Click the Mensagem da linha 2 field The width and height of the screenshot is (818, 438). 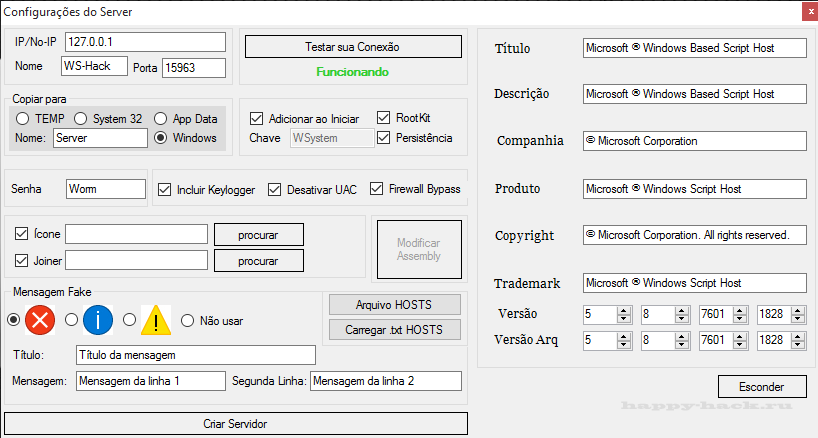click(x=386, y=381)
